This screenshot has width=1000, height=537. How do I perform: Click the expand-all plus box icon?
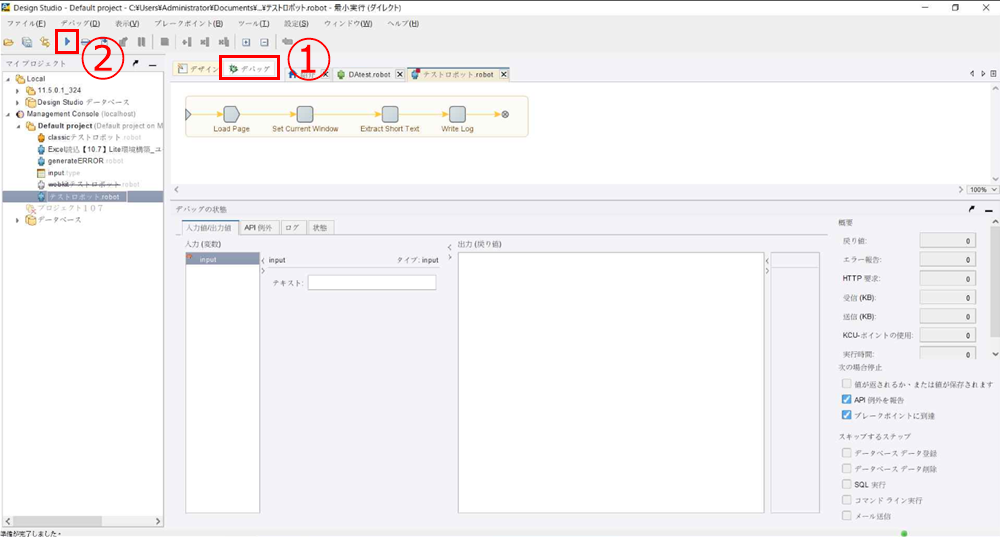tap(246, 42)
